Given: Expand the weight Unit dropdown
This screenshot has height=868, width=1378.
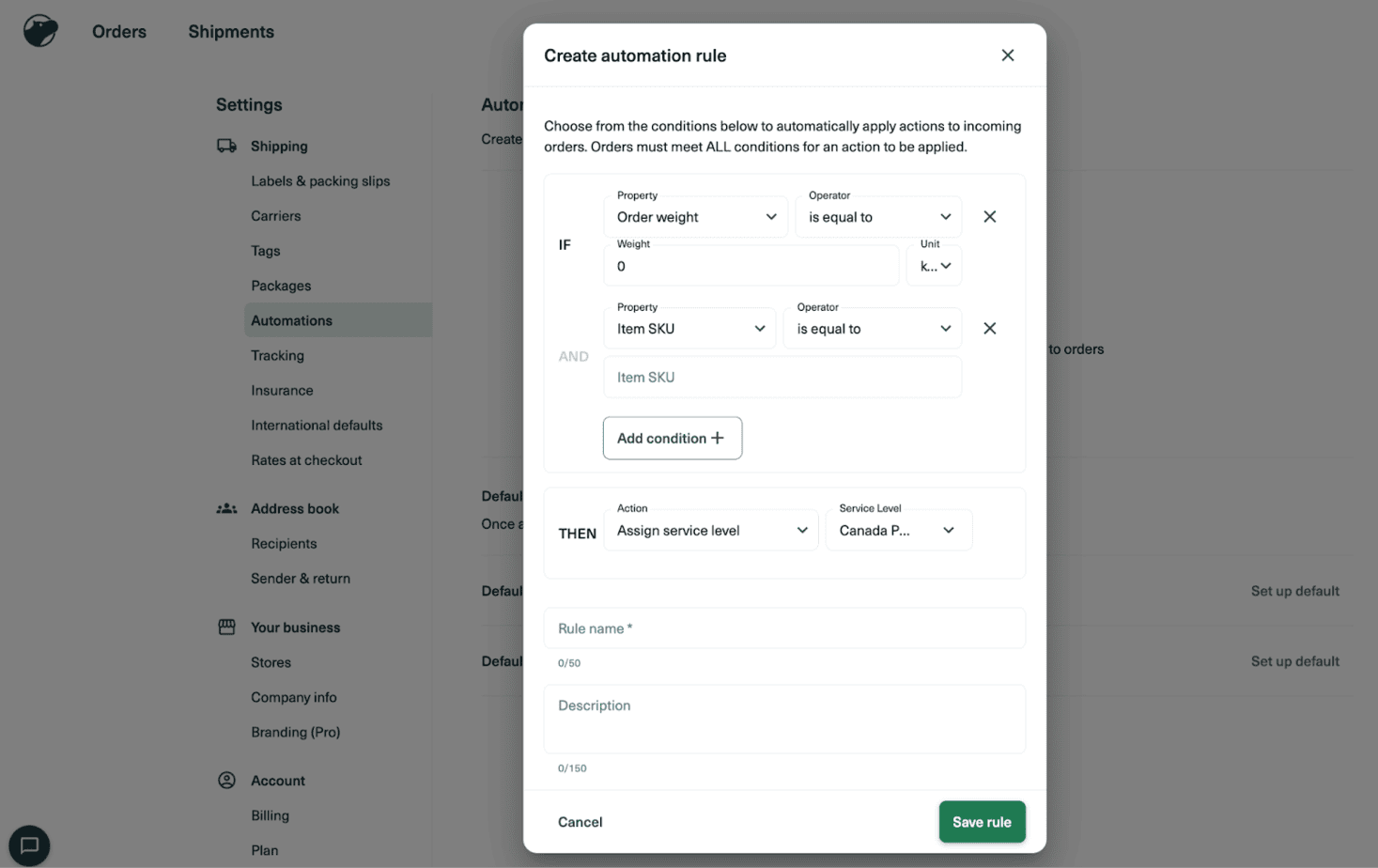Looking at the screenshot, I should pos(935,266).
